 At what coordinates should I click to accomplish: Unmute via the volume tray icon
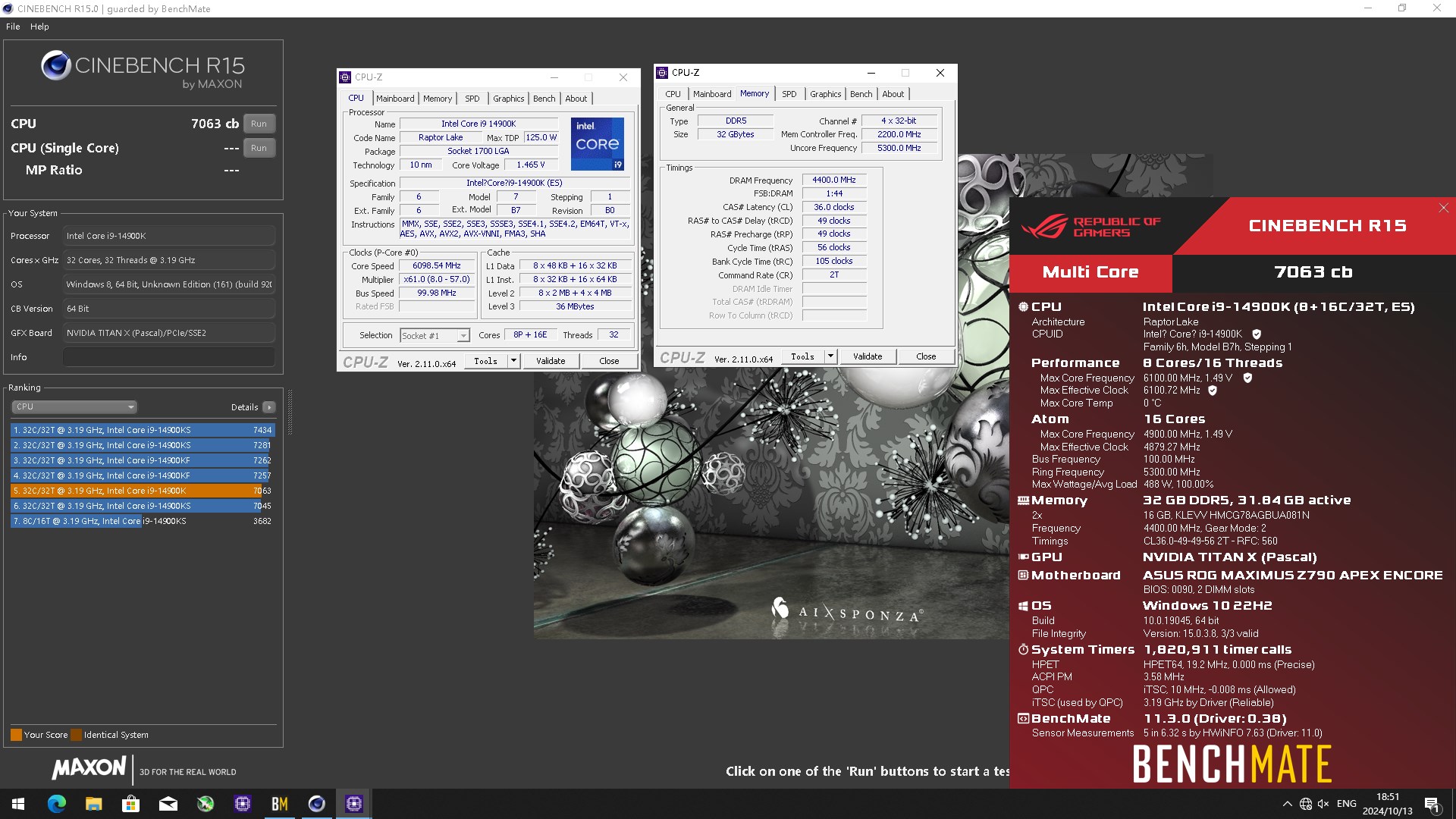pyautogui.click(x=1323, y=804)
